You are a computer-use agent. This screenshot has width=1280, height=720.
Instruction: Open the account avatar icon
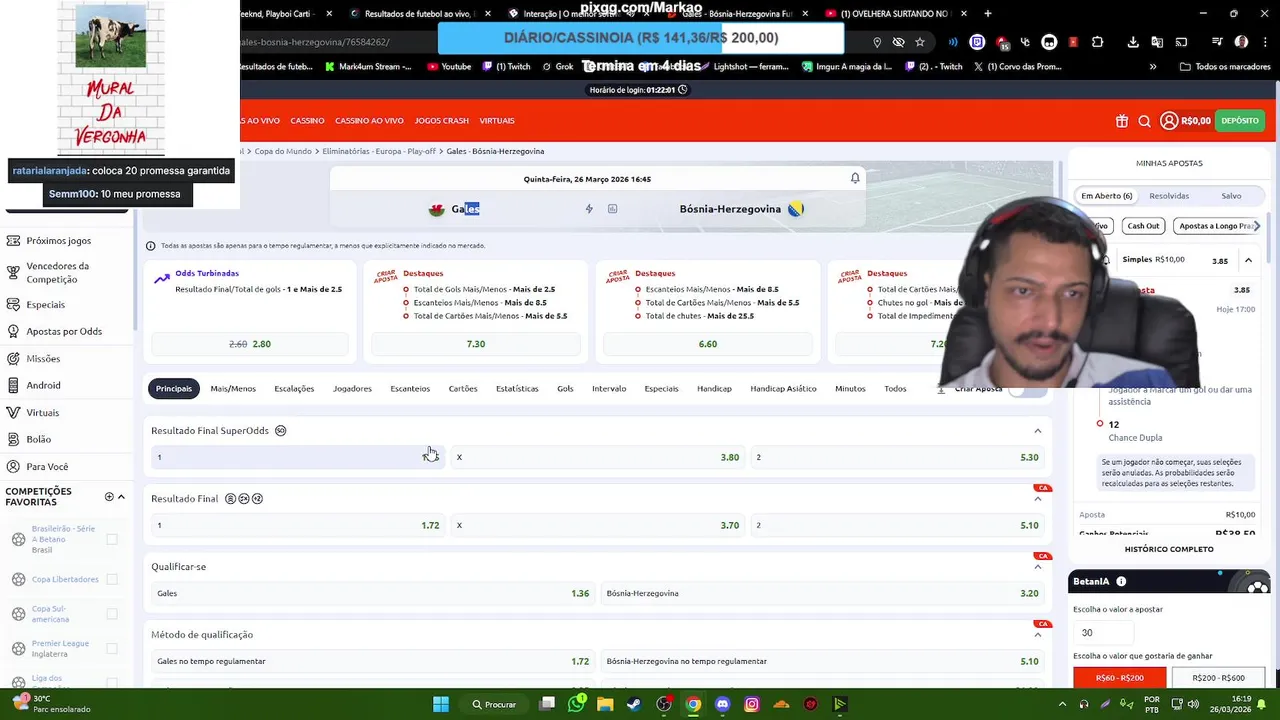[x=1169, y=121]
